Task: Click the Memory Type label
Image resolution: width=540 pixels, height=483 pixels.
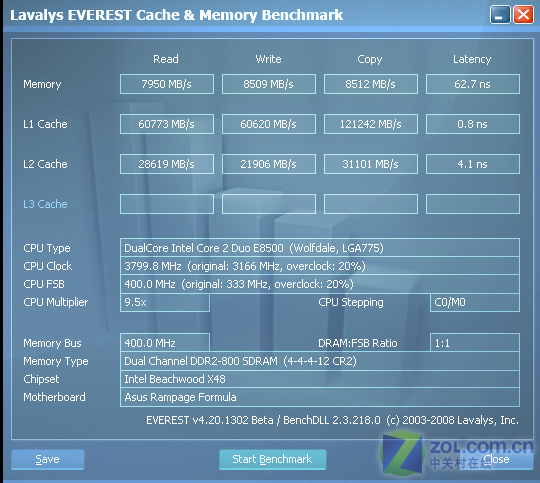Action: coord(56,361)
